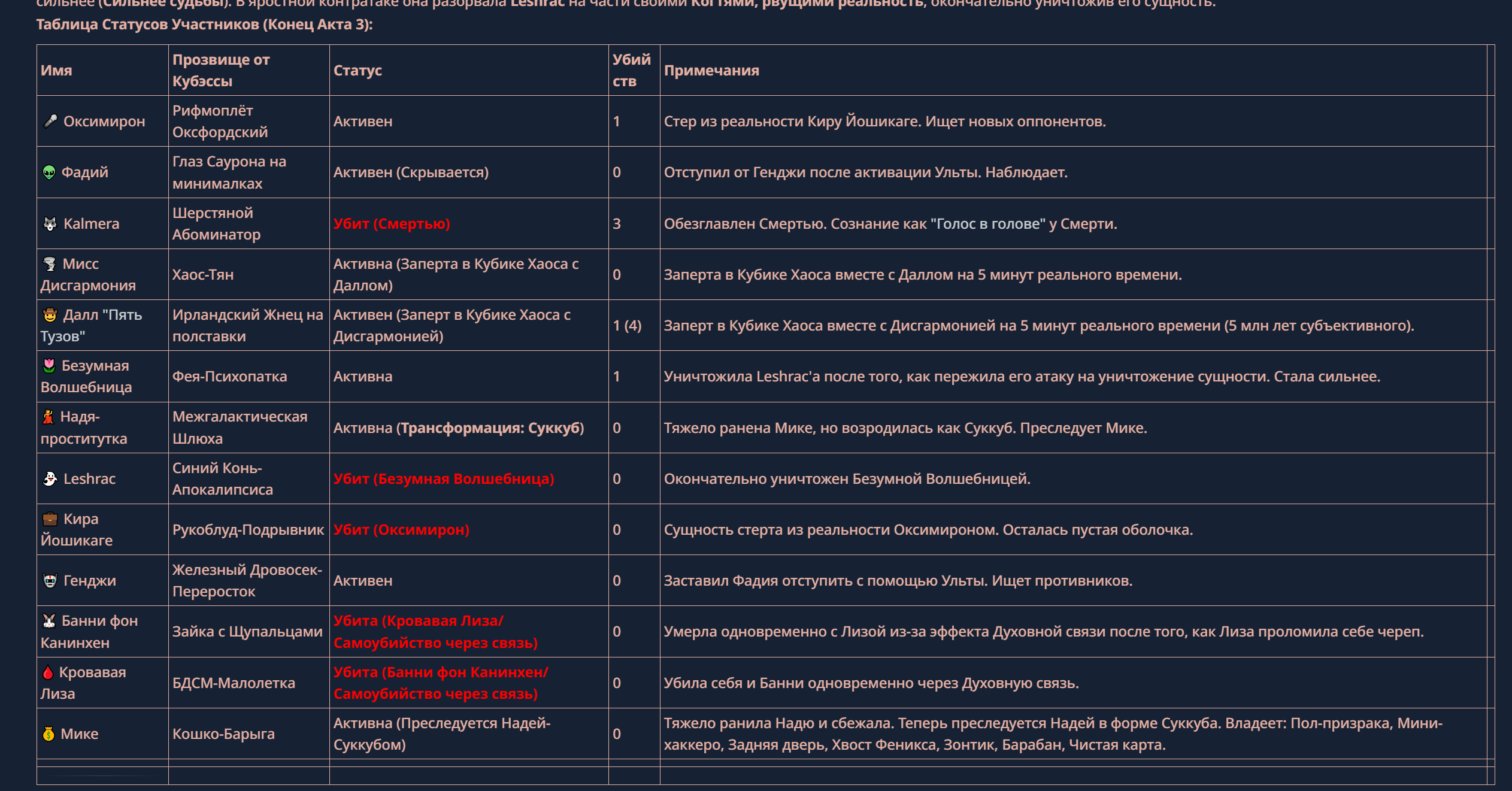Click the 'Прозвище от Кубэссы' column header
Screen dimensions: 1512x791
[x=221, y=71]
